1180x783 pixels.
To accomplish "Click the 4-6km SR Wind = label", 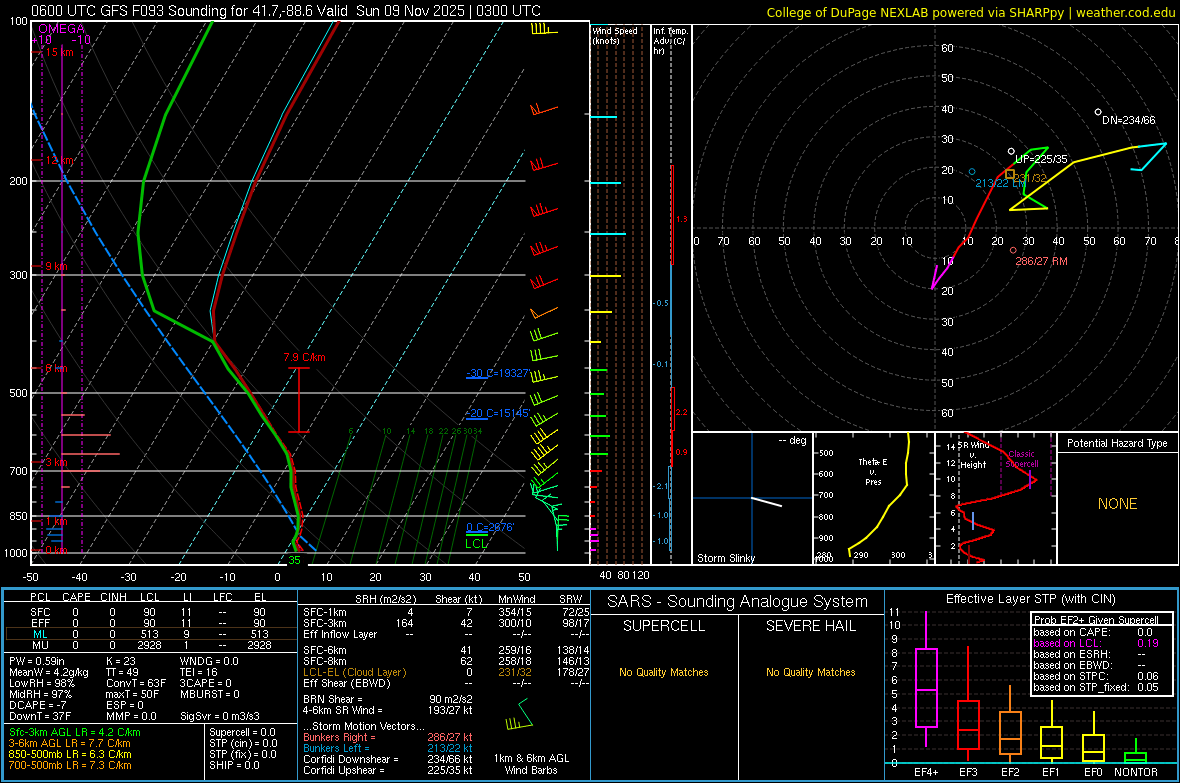I will point(343,710).
